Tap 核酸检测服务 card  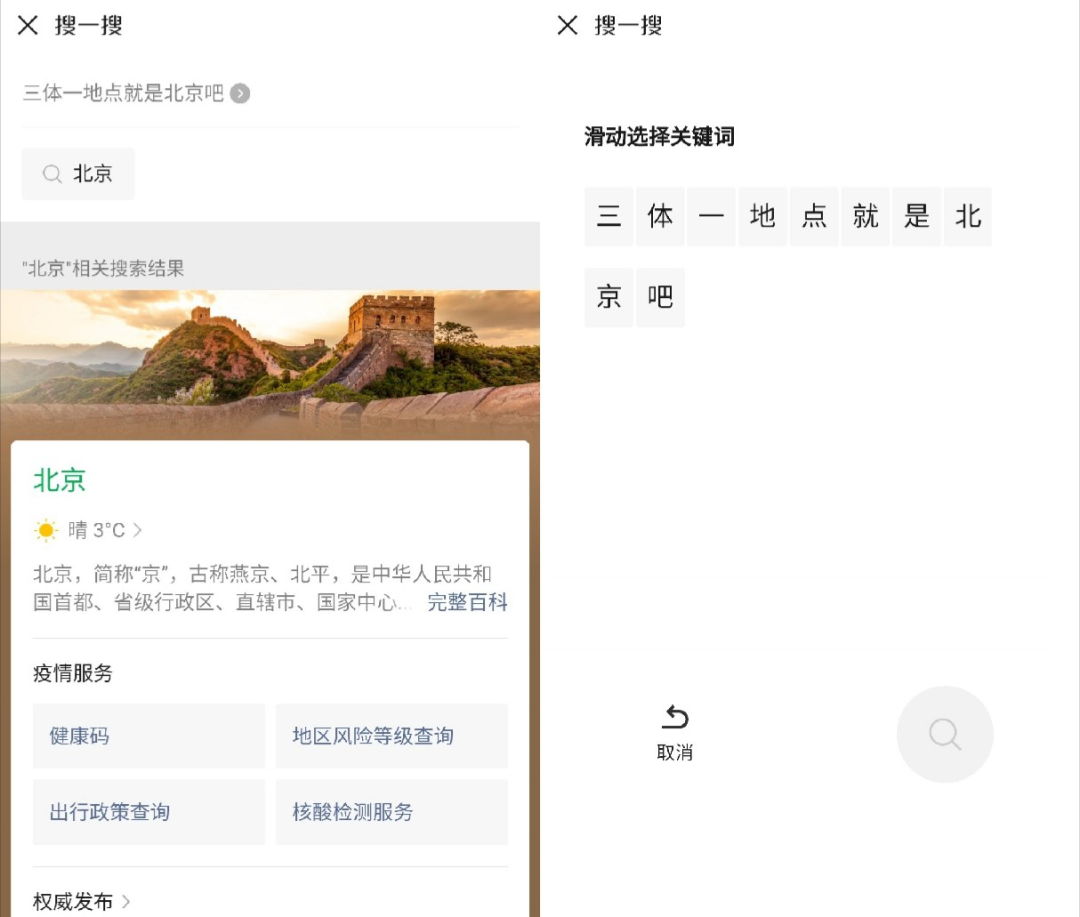(x=391, y=812)
